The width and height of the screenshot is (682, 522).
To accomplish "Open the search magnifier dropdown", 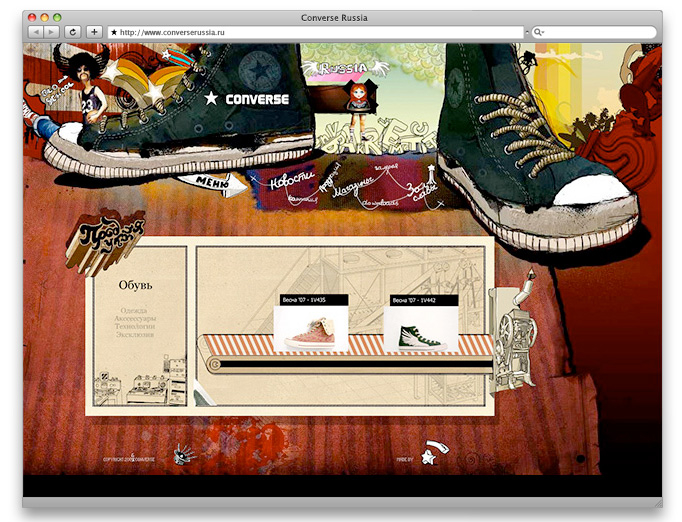I will tap(539, 32).
